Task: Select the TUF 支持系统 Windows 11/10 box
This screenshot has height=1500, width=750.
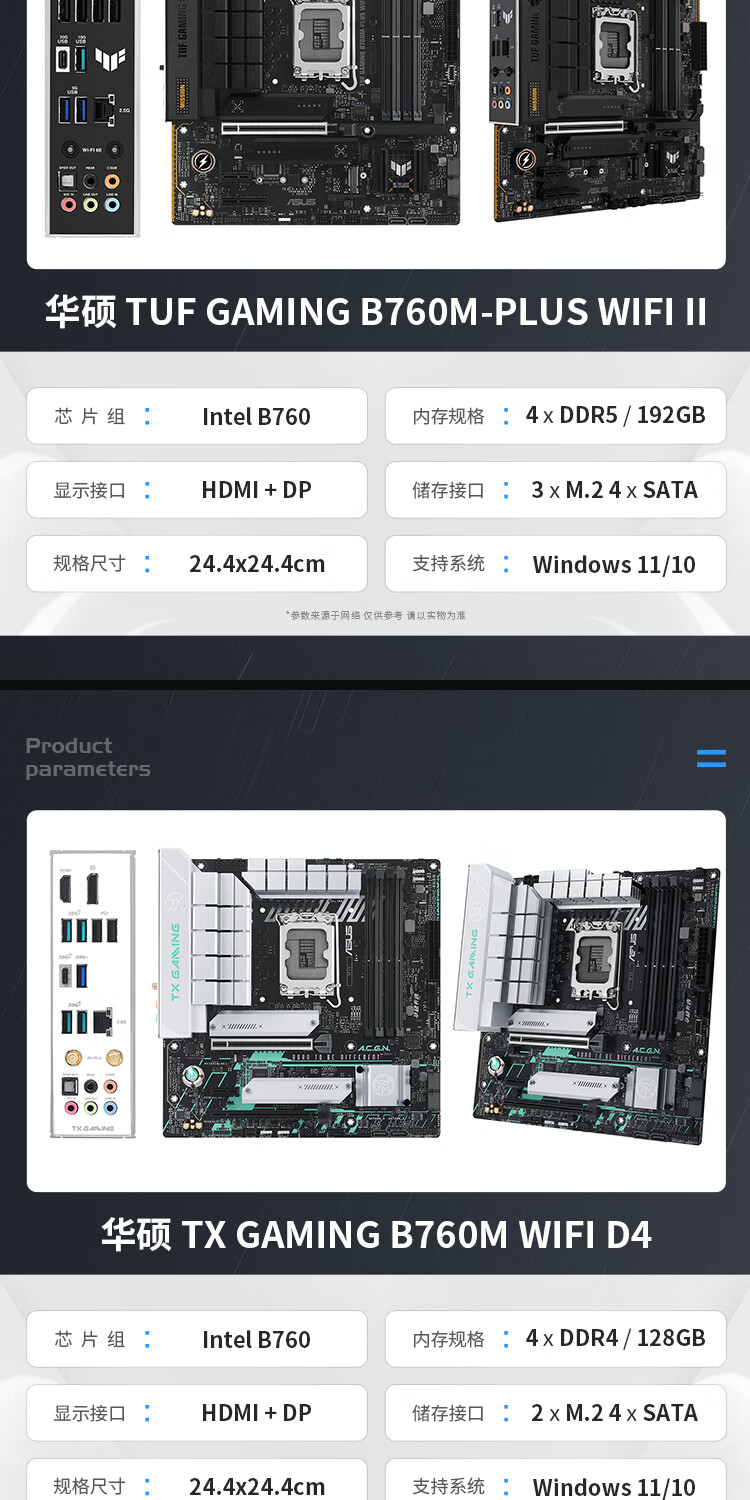Action: click(556, 564)
